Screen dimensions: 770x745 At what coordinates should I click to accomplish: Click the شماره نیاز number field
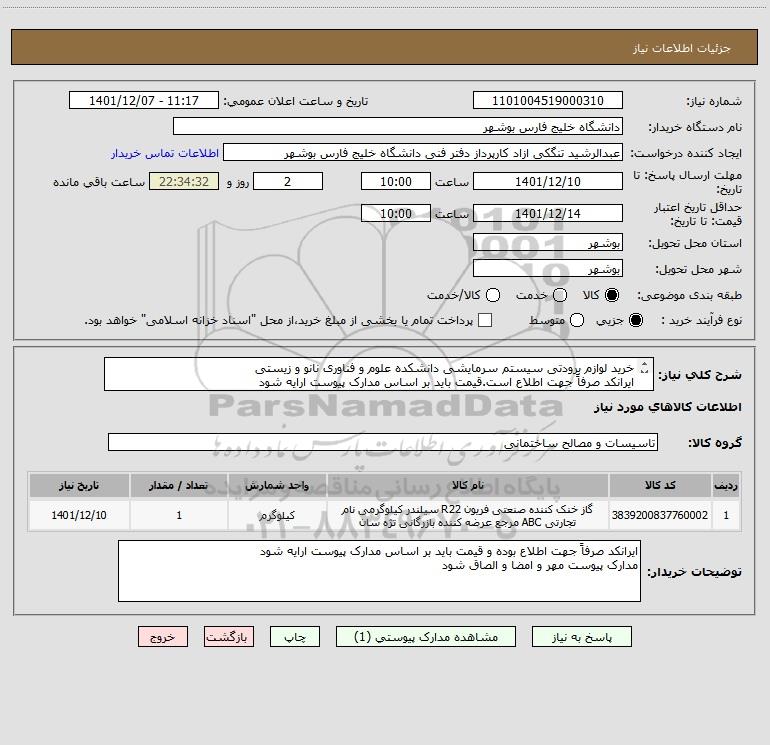pyautogui.click(x=548, y=100)
